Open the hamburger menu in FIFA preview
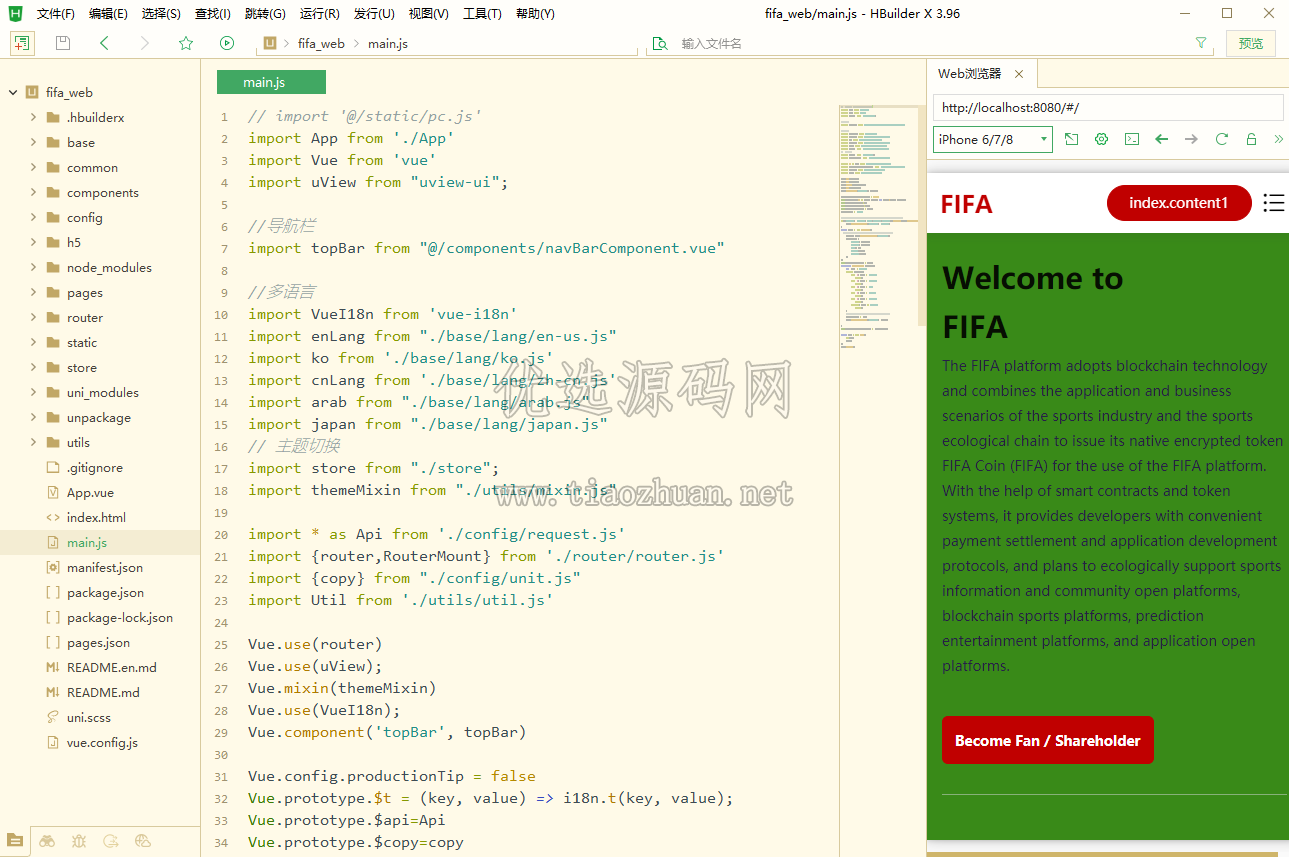1289x857 pixels. click(x=1273, y=203)
